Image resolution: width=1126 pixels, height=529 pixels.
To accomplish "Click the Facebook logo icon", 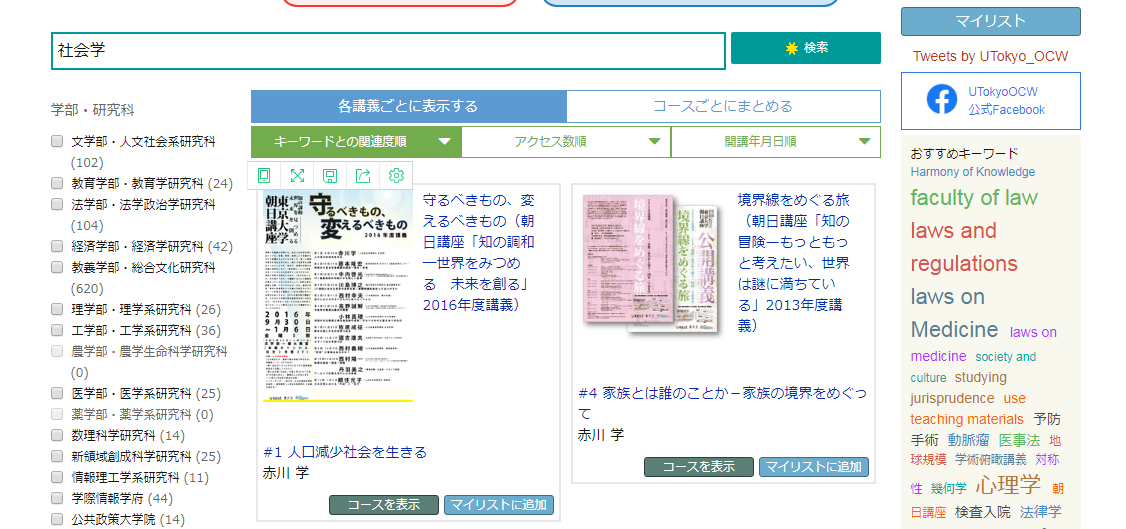I will pos(941,100).
